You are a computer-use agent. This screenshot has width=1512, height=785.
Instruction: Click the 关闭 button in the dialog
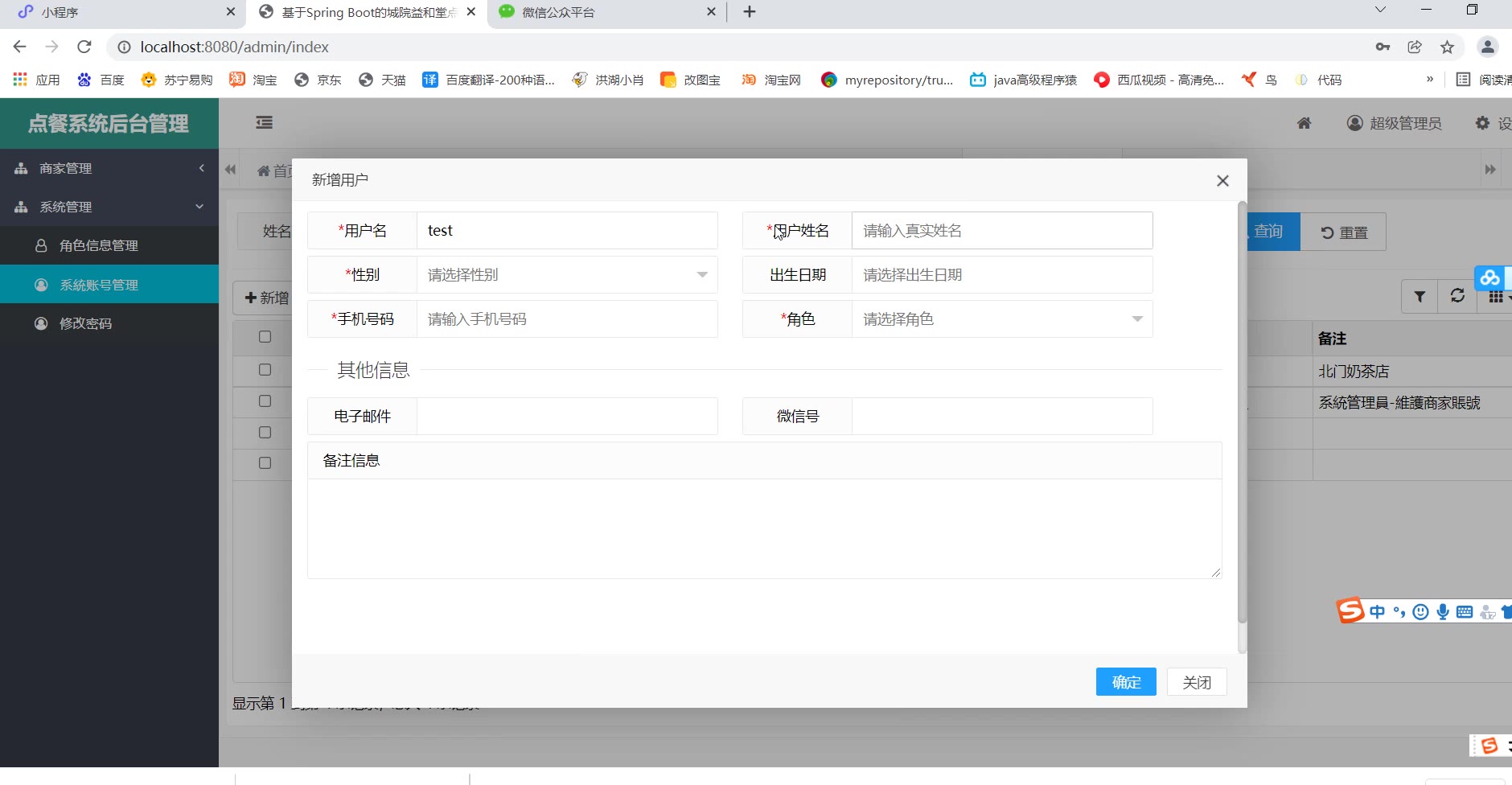point(1197,682)
